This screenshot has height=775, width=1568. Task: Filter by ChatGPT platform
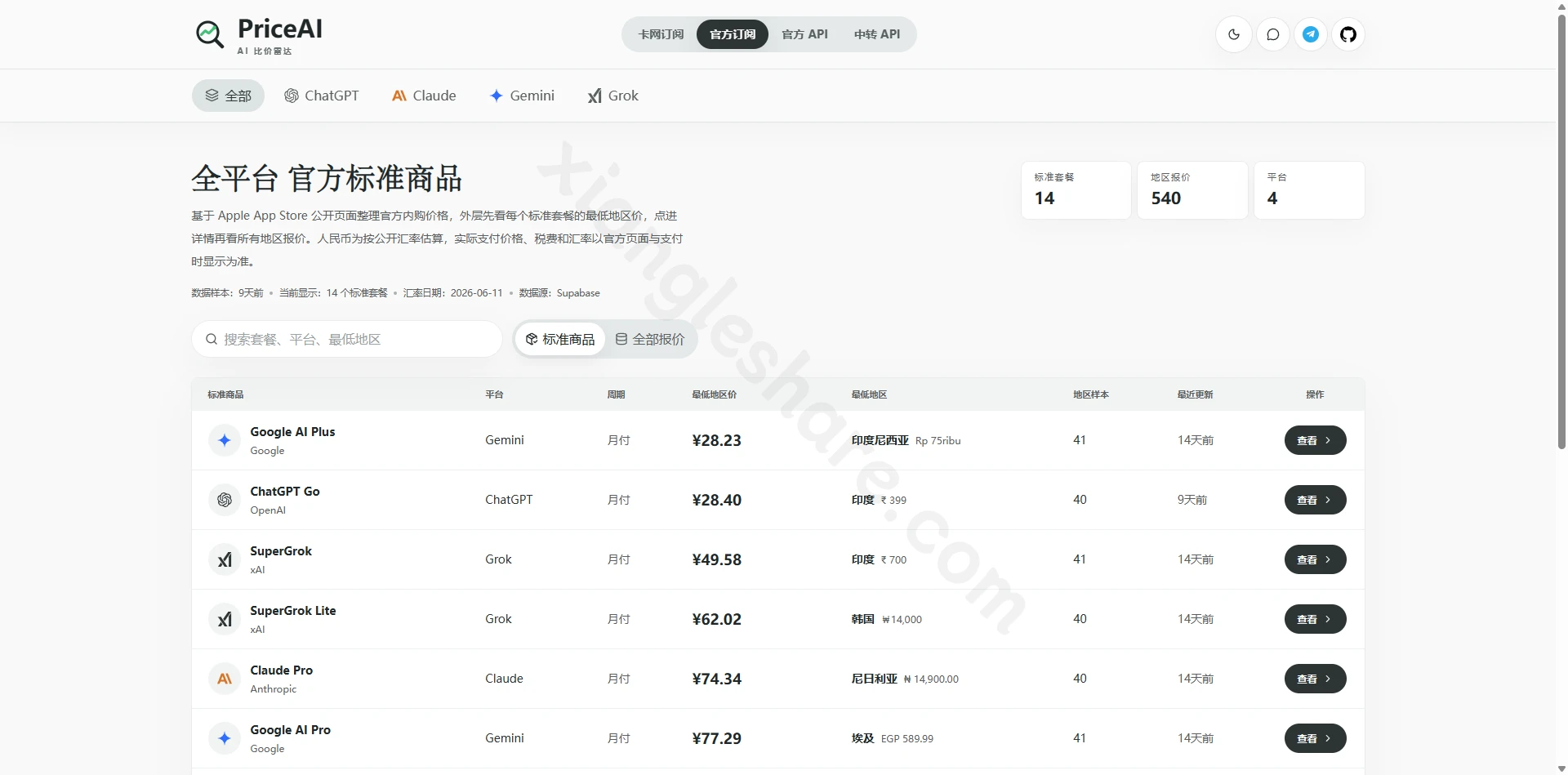pos(322,96)
